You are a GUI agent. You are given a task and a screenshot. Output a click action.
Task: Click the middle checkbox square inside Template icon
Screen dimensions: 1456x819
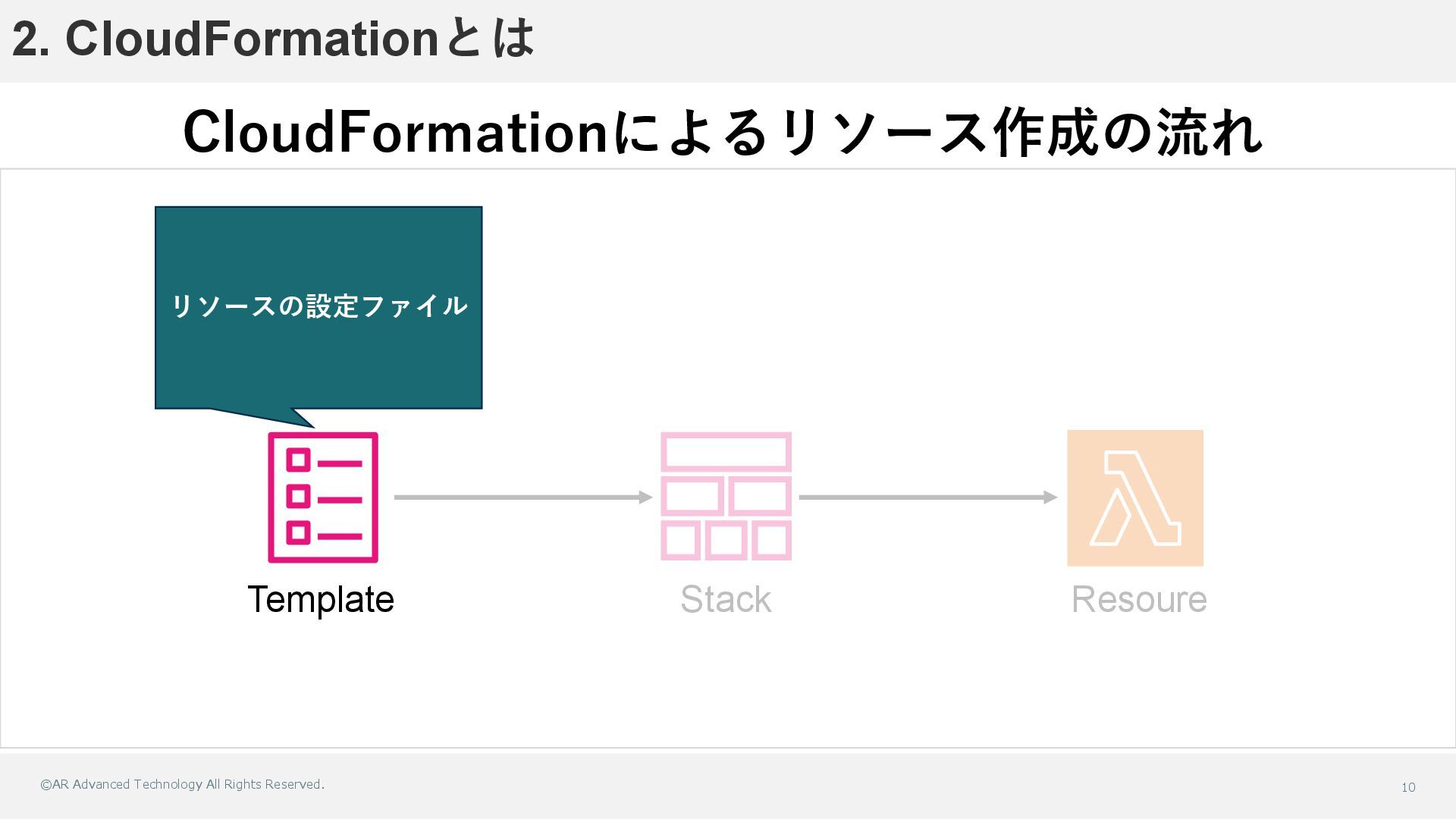tap(298, 496)
